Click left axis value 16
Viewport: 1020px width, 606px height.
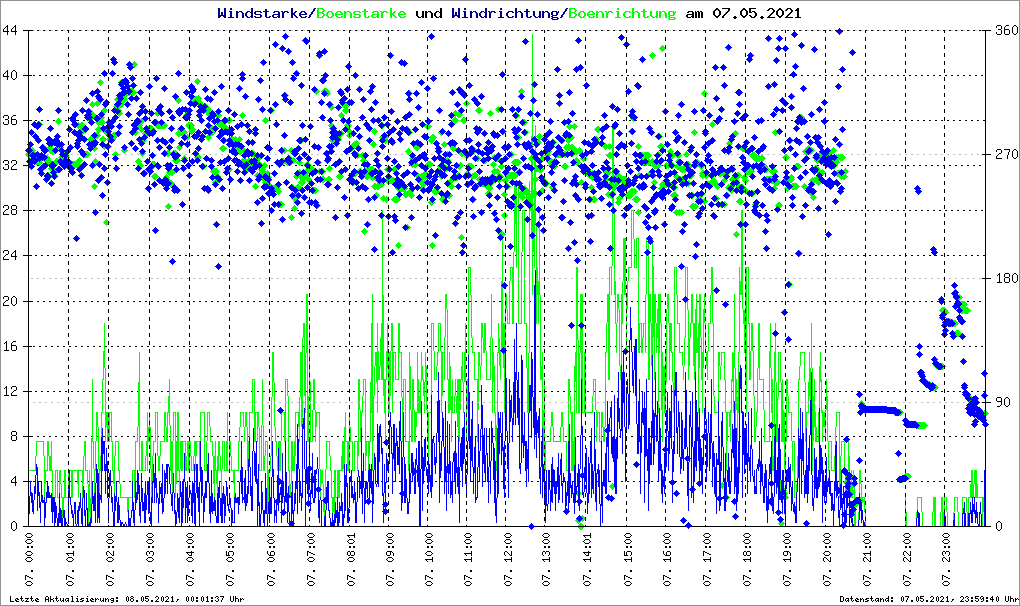[x=10, y=347]
